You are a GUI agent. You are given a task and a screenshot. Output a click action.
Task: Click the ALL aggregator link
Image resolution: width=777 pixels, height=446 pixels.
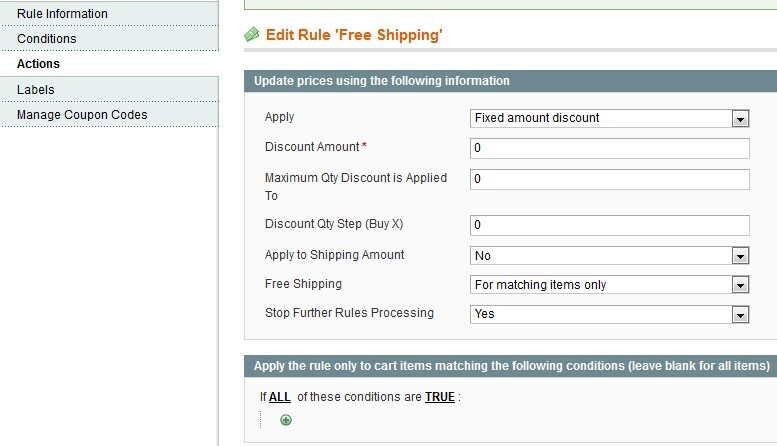(280, 397)
